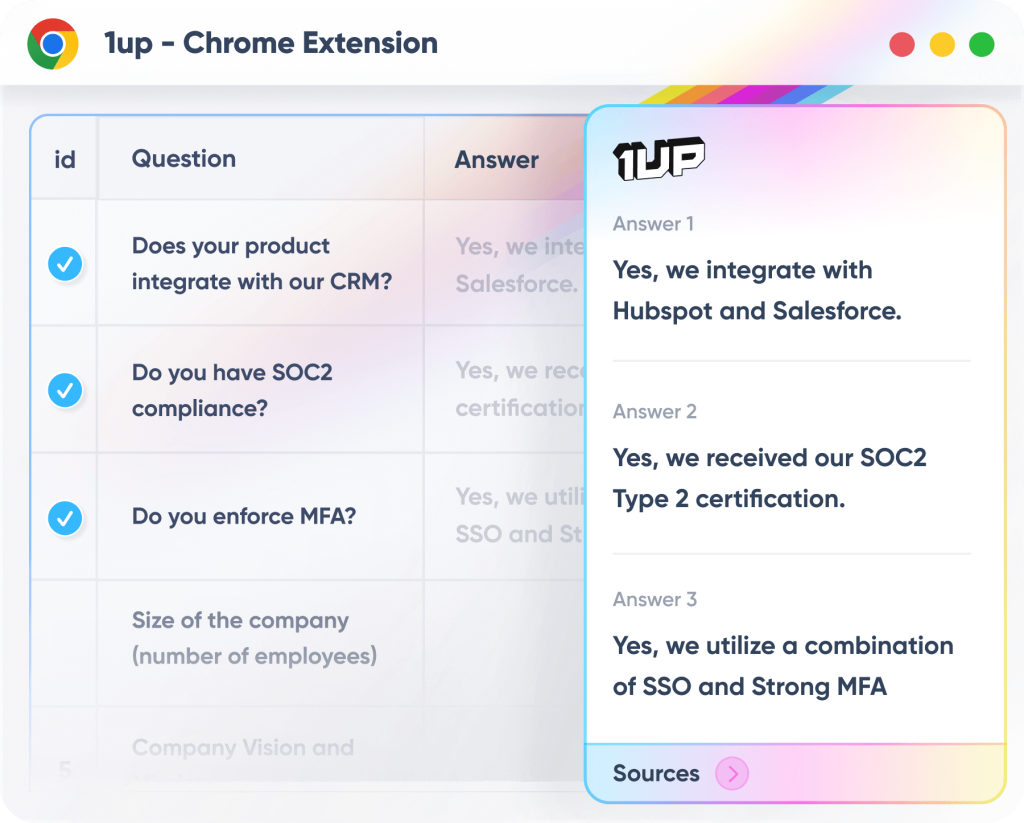The width and height of the screenshot is (1024, 823).
Task: Open Sources via the pink arrow icon
Action: coord(732,773)
